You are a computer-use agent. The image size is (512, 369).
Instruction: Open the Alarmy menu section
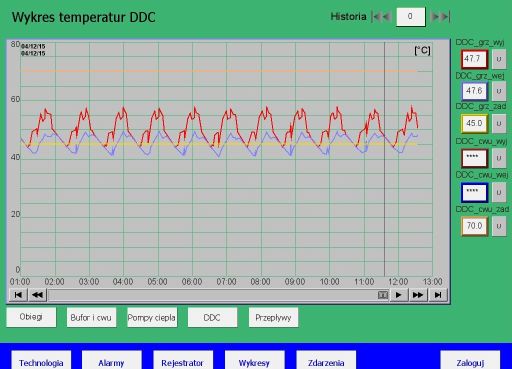tap(111, 361)
